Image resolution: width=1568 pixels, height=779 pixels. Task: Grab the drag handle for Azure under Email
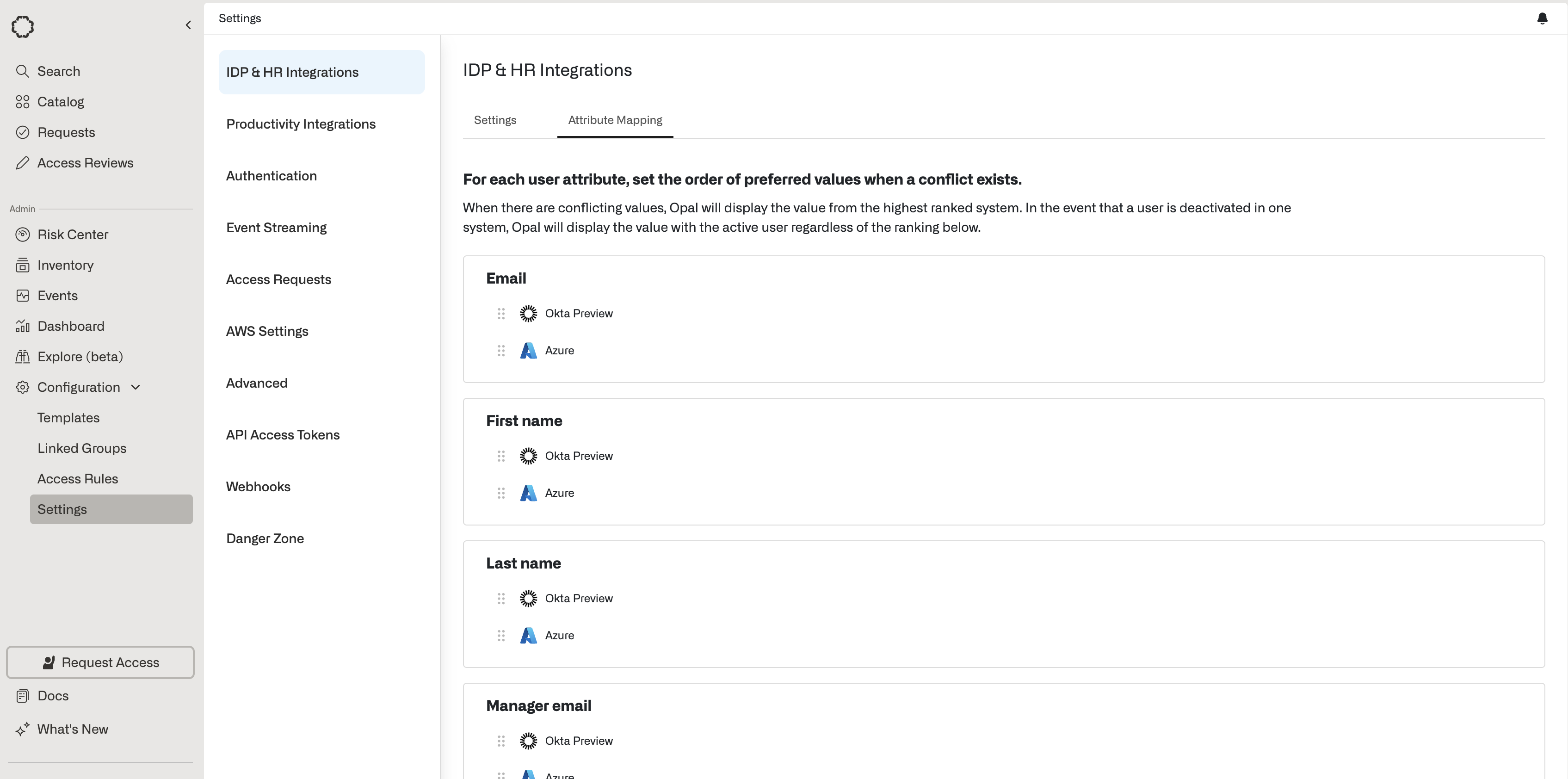click(x=501, y=351)
